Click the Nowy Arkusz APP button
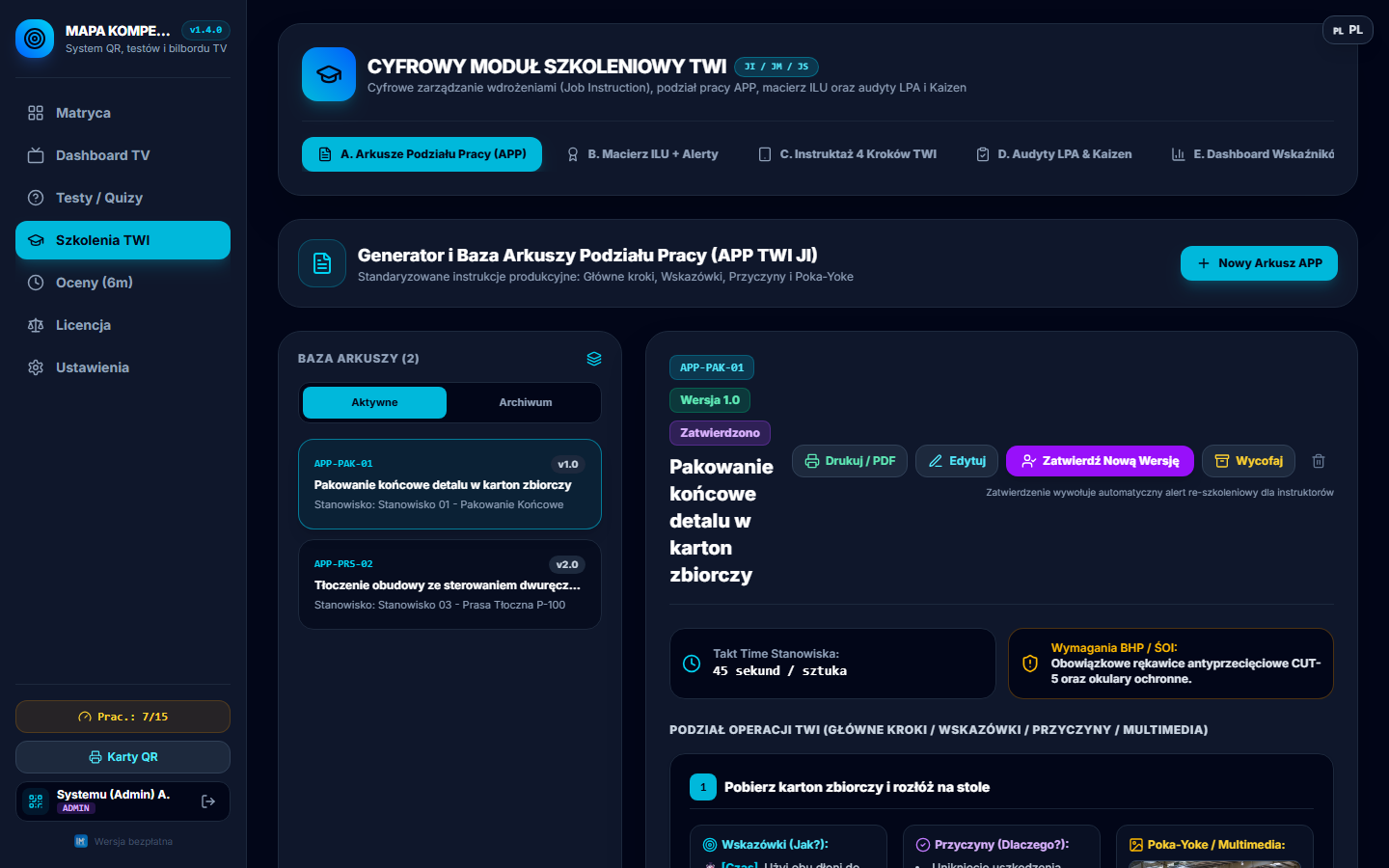This screenshot has height=868, width=1389. [x=1259, y=263]
